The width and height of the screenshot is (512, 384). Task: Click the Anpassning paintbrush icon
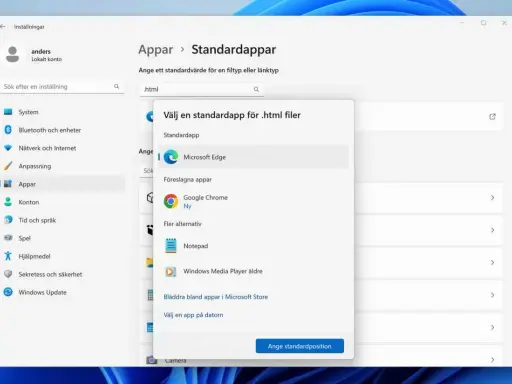tap(8, 166)
